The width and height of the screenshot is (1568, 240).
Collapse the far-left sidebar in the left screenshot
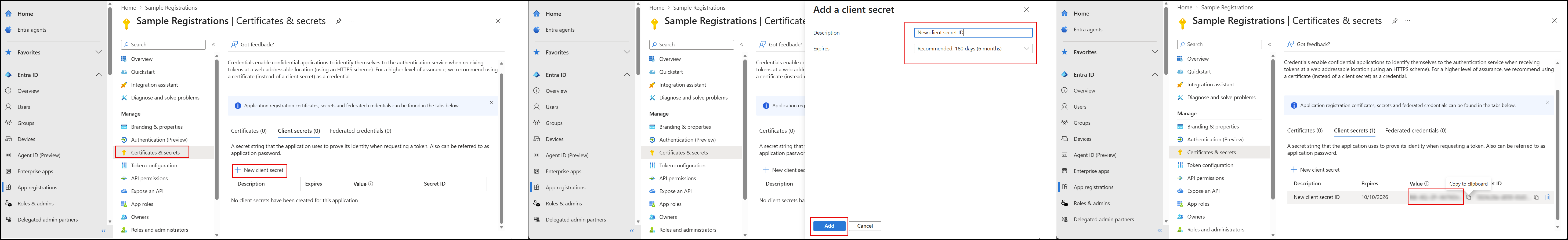coord(103,231)
